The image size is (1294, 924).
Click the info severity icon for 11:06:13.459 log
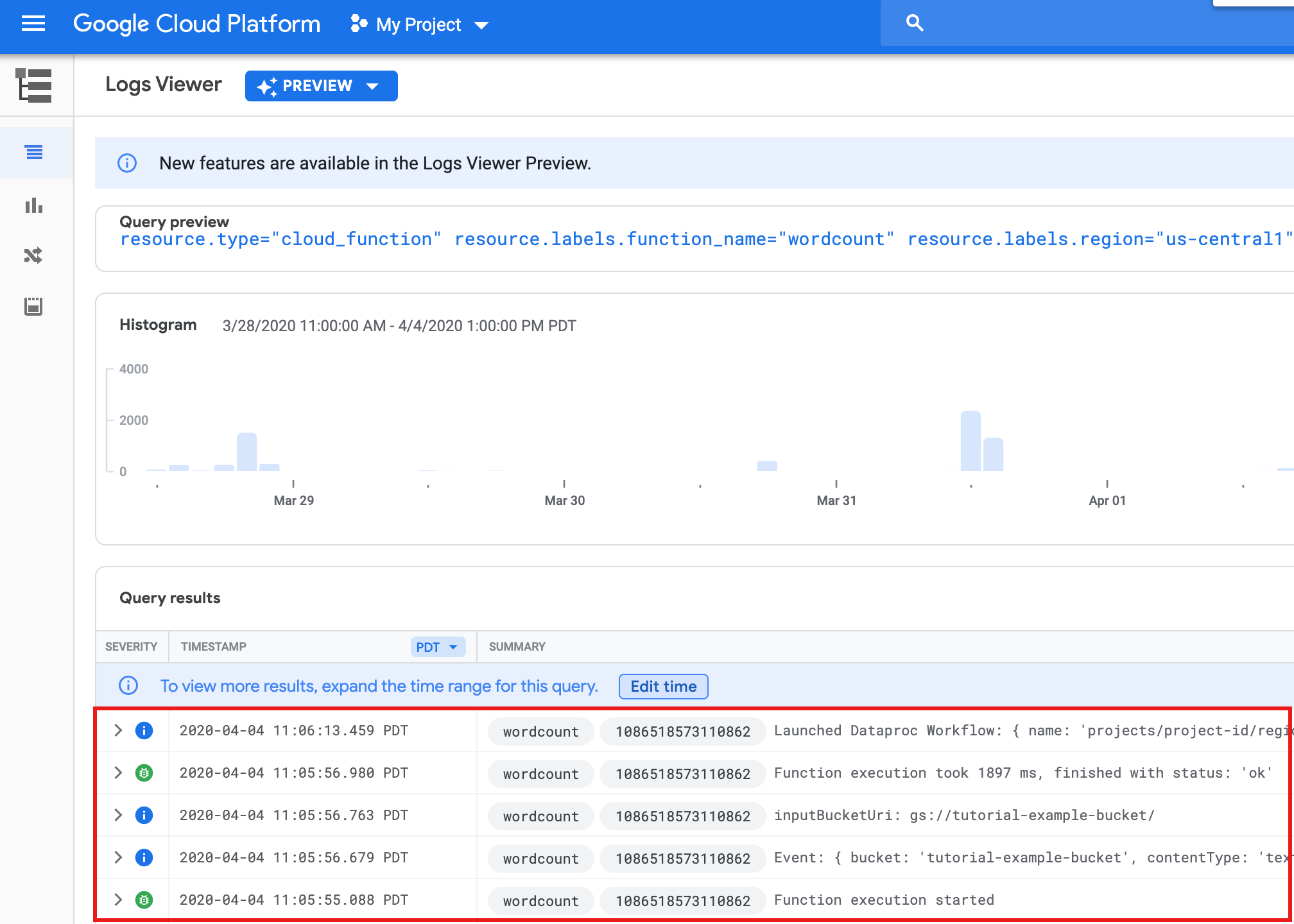144,731
